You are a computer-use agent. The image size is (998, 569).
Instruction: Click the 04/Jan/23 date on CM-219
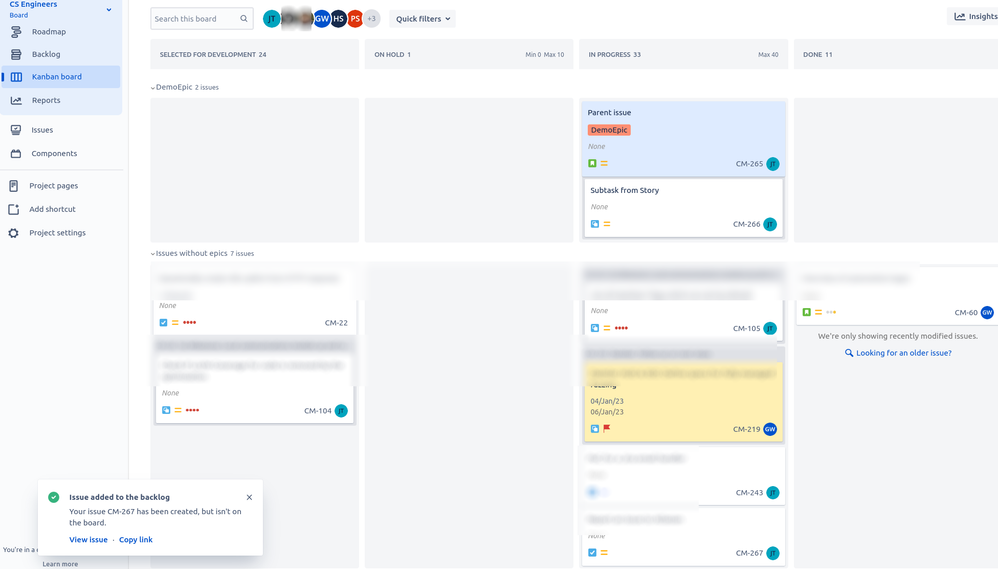click(607, 401)
